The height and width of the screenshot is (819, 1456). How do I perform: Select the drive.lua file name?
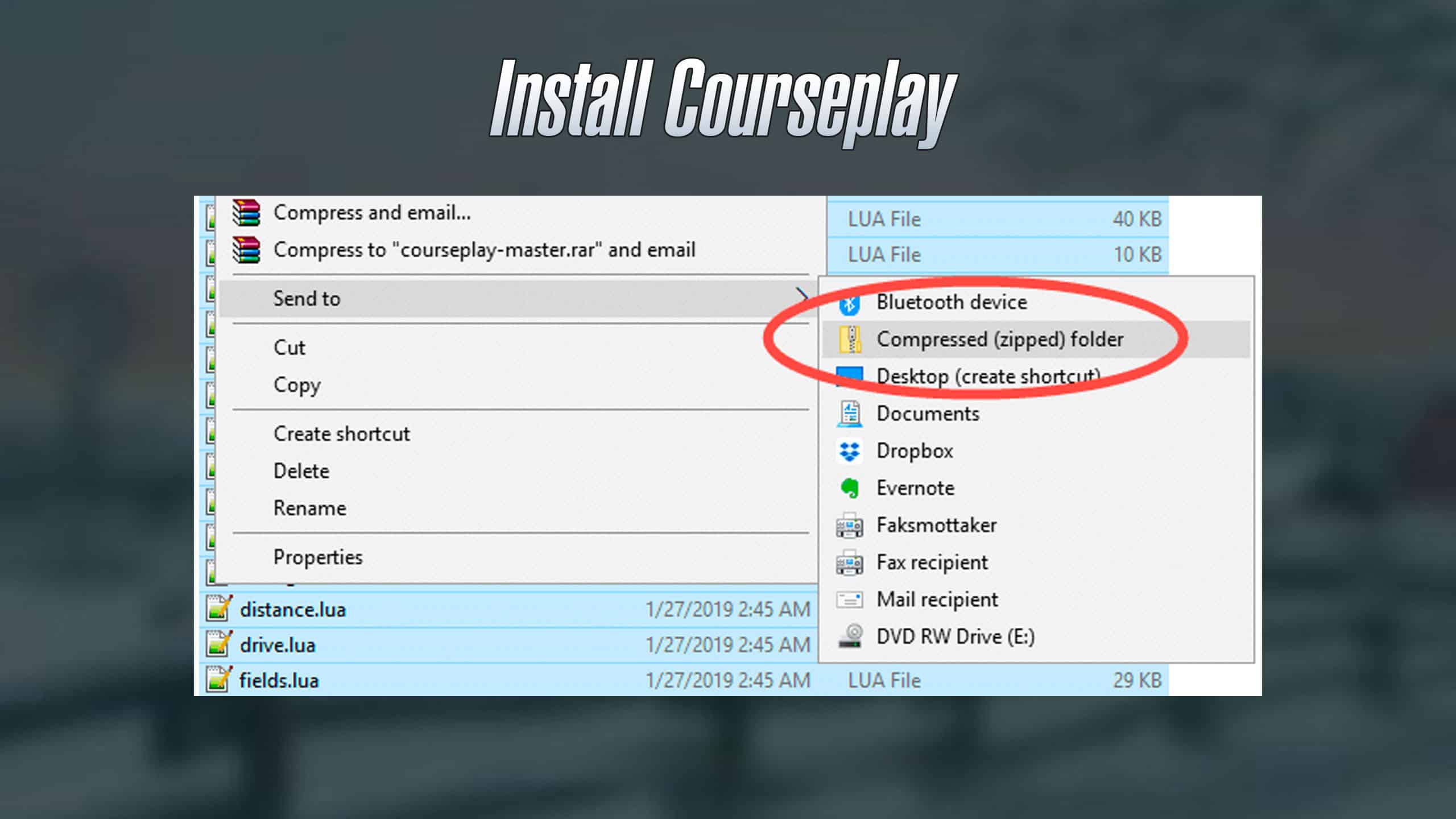tap(277, 645)
